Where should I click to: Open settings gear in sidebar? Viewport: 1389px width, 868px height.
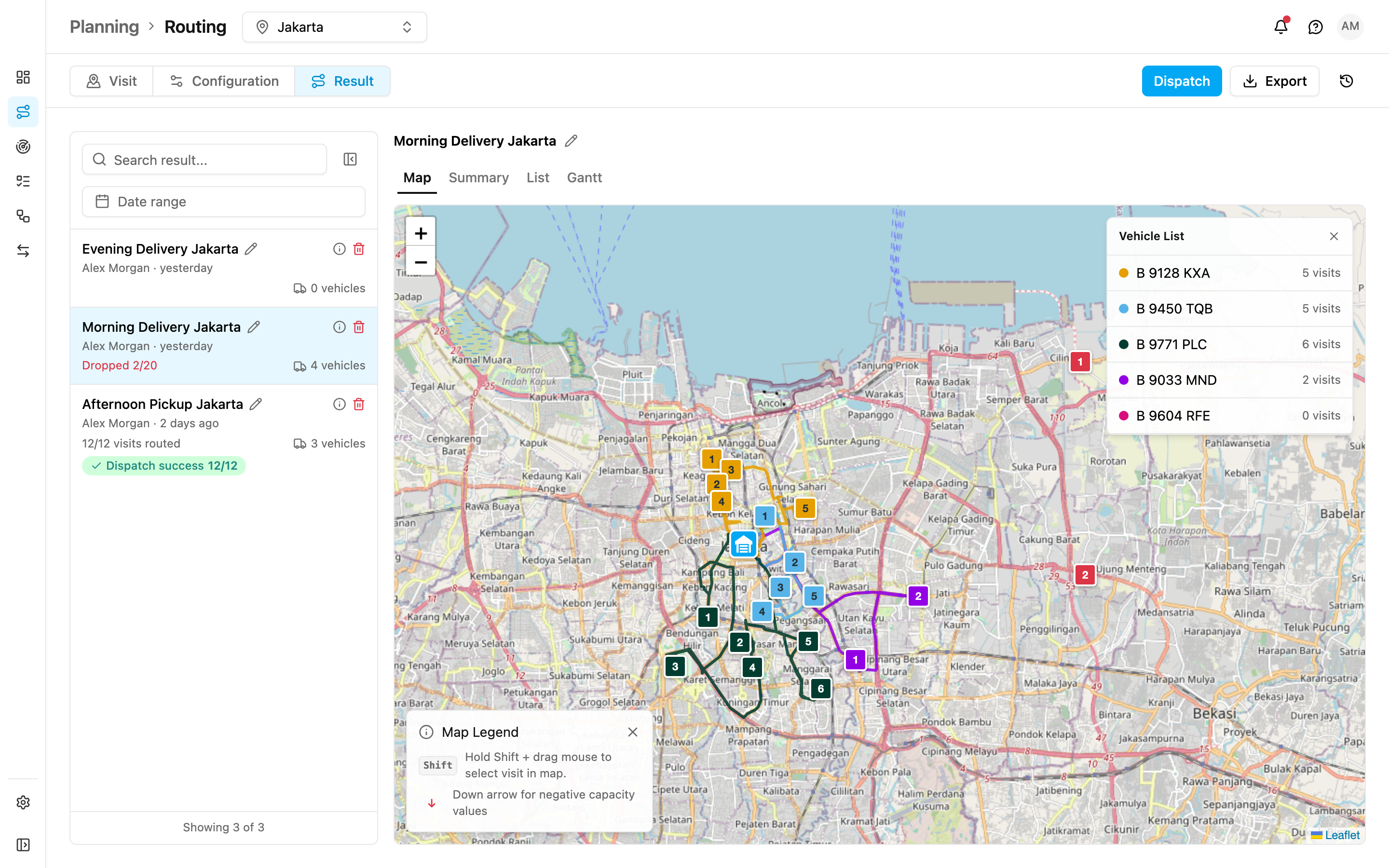click(23, 802)
